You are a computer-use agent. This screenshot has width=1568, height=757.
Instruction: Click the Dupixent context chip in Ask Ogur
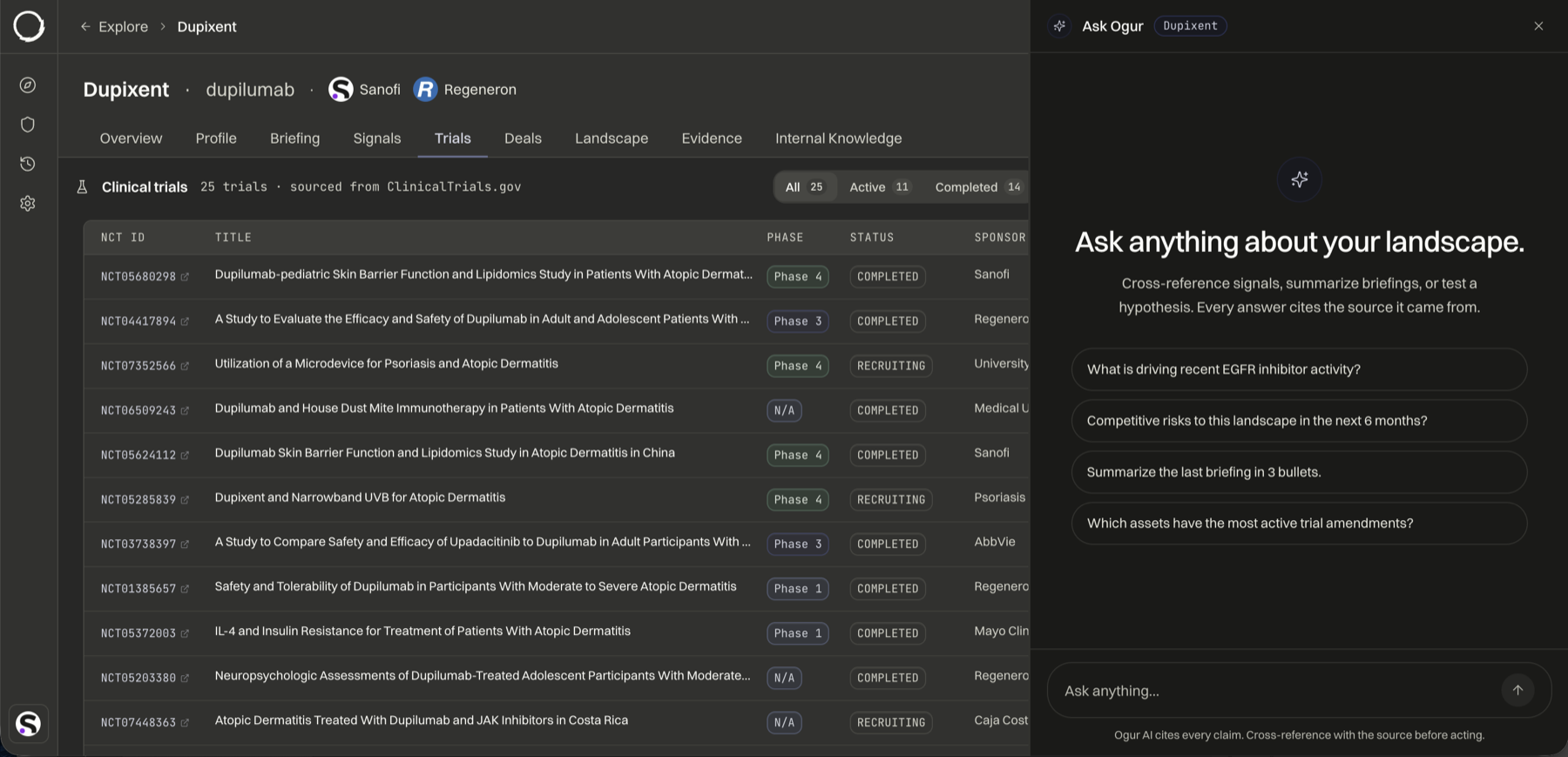pos(1190,26)
